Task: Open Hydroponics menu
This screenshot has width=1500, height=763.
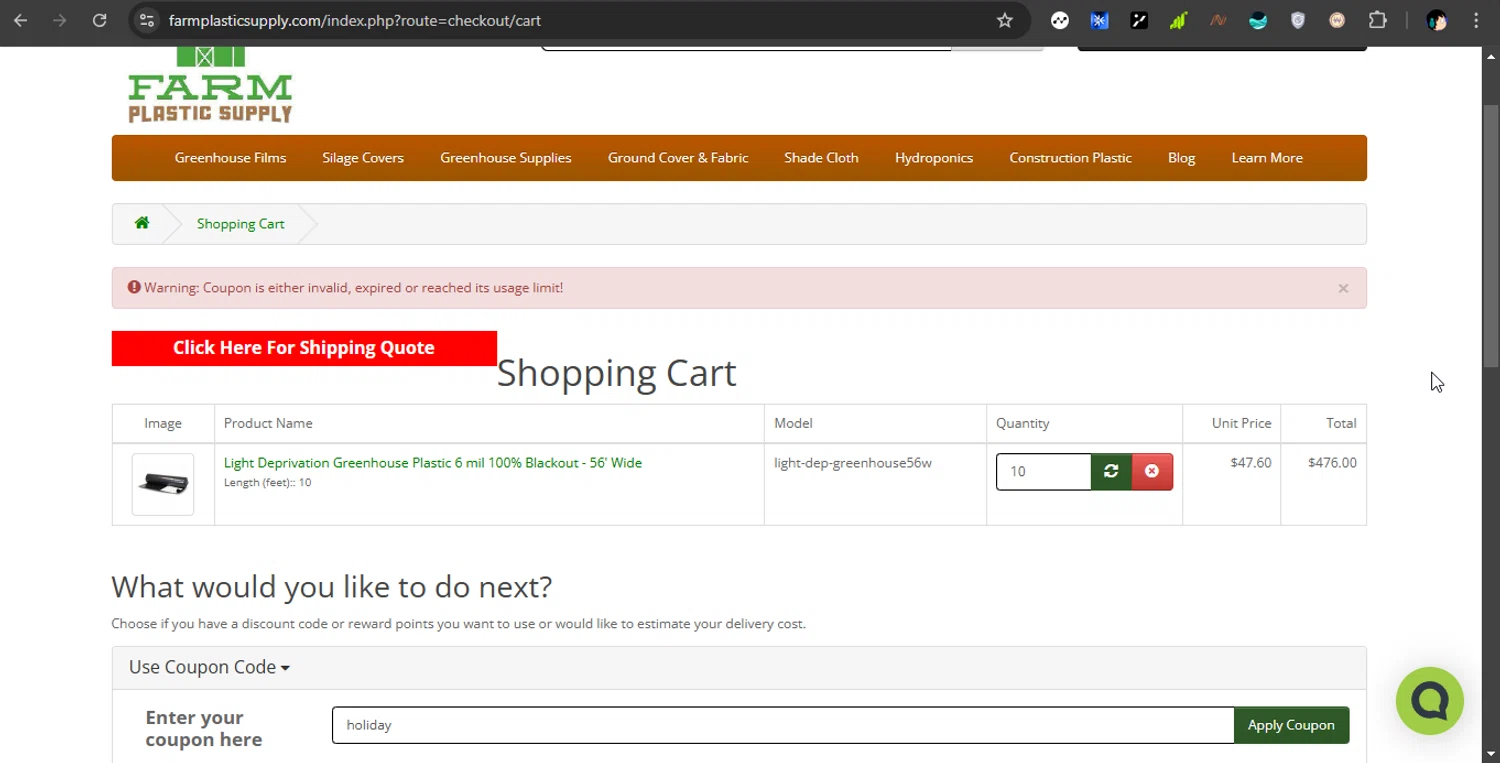Action: (934, 158)
